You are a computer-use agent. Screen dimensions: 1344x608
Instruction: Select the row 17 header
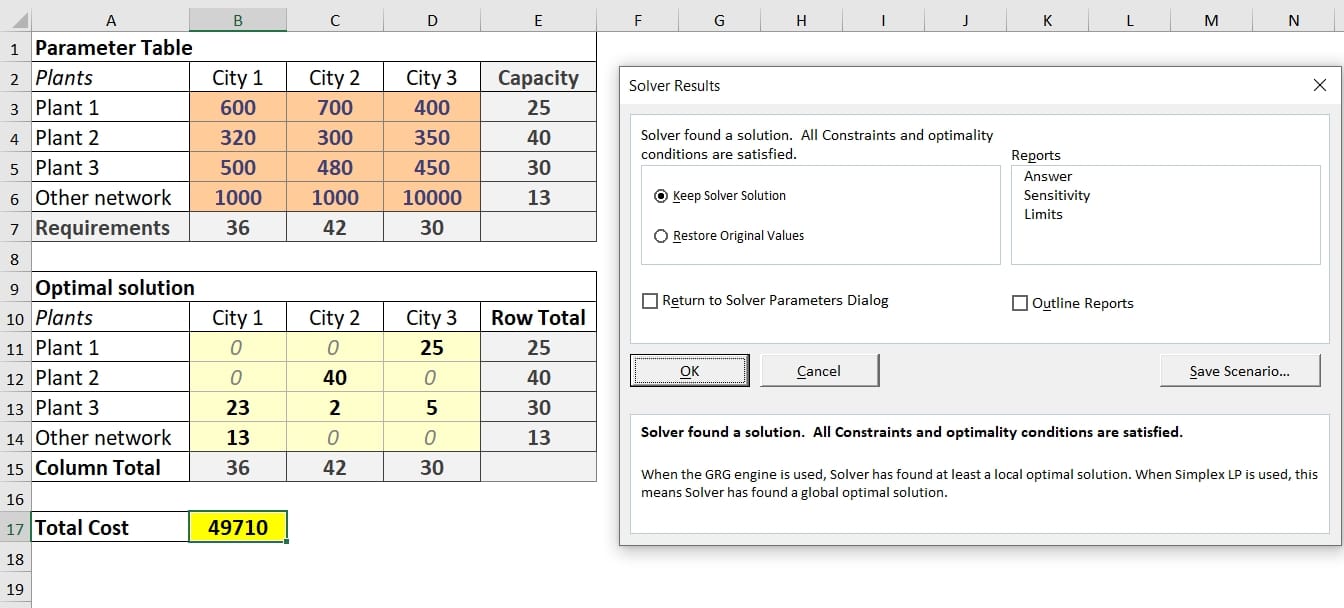pyautogui.click(x=15, y=527)
